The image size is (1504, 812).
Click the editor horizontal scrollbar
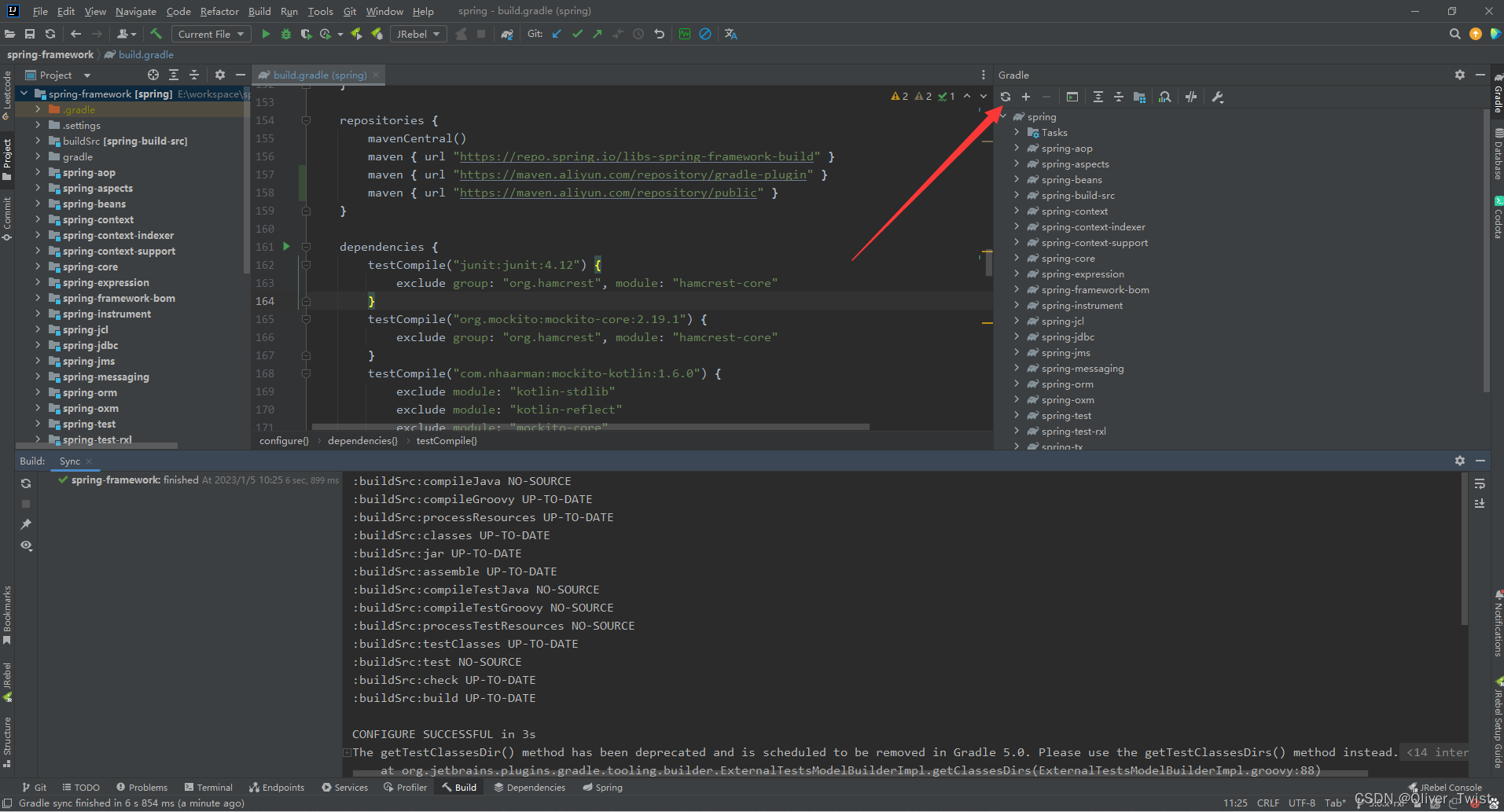point(590,427)
